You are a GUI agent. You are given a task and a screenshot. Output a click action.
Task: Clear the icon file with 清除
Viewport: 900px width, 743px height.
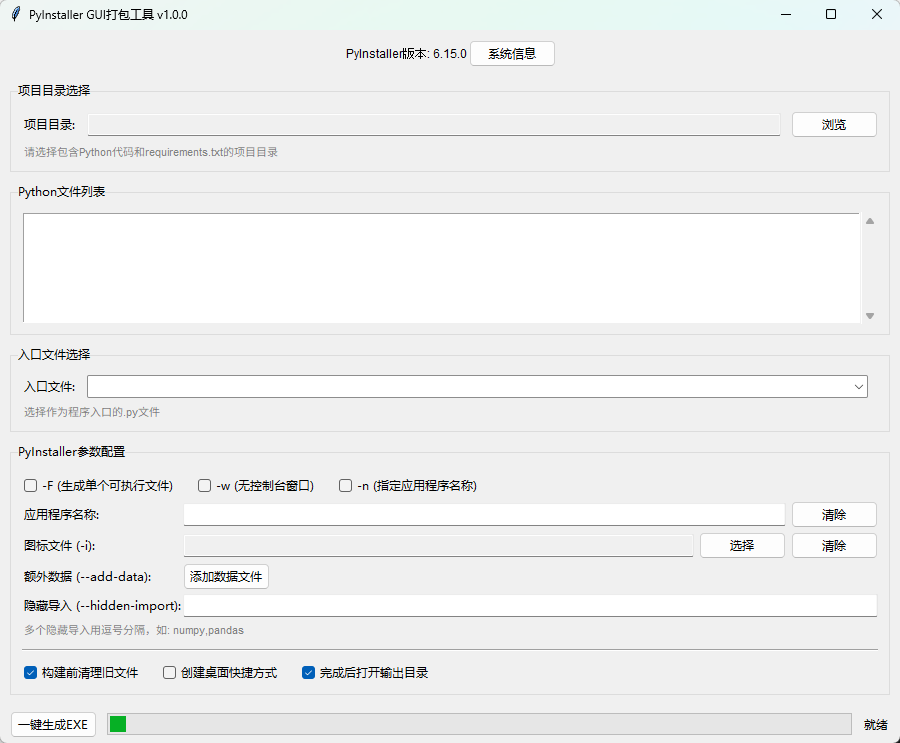(834, 545)
